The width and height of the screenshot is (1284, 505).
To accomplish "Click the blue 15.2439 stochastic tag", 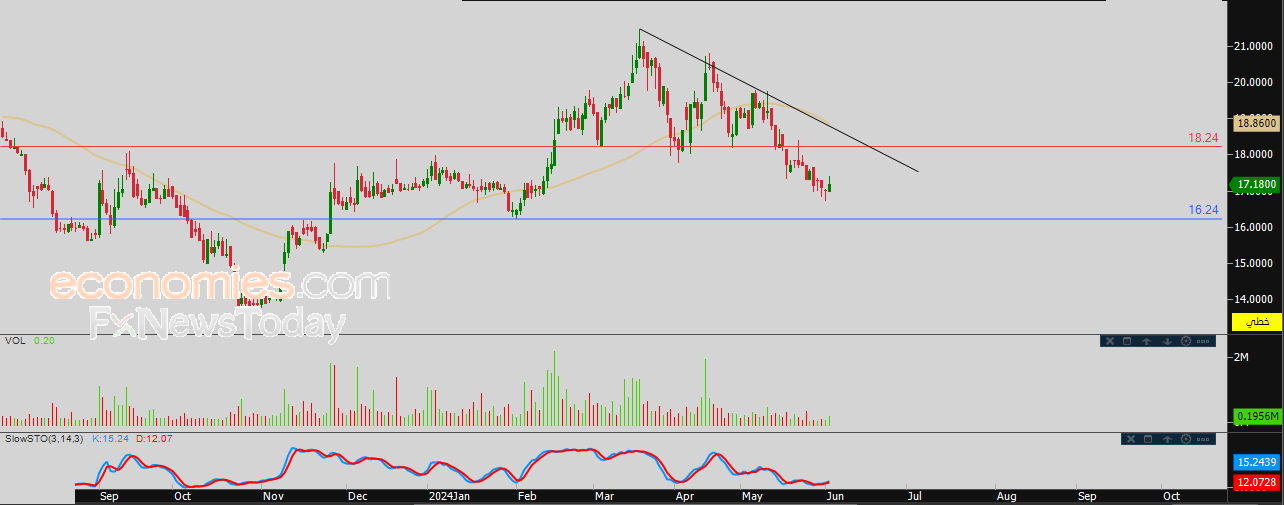I will [x=1257, y=463].
